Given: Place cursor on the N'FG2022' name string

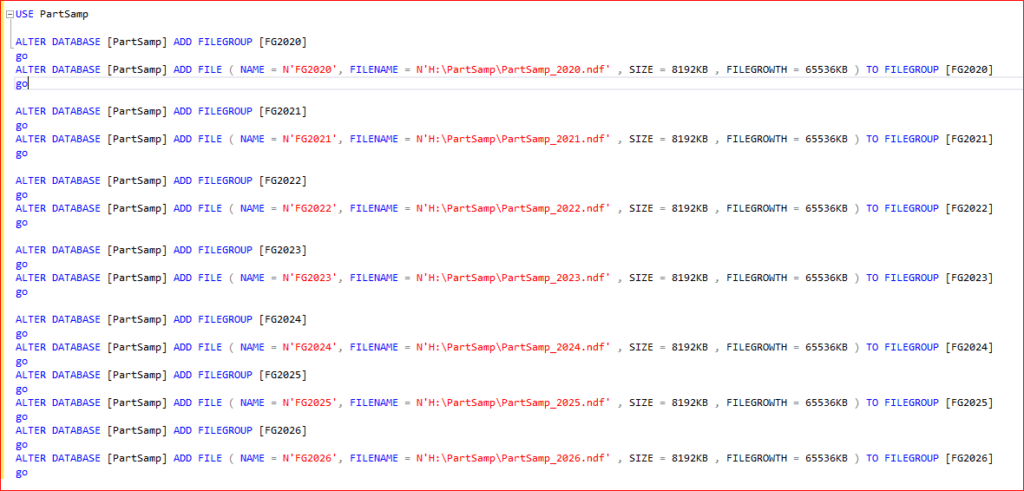Looking at the screenshot, I should pos(307,208).
